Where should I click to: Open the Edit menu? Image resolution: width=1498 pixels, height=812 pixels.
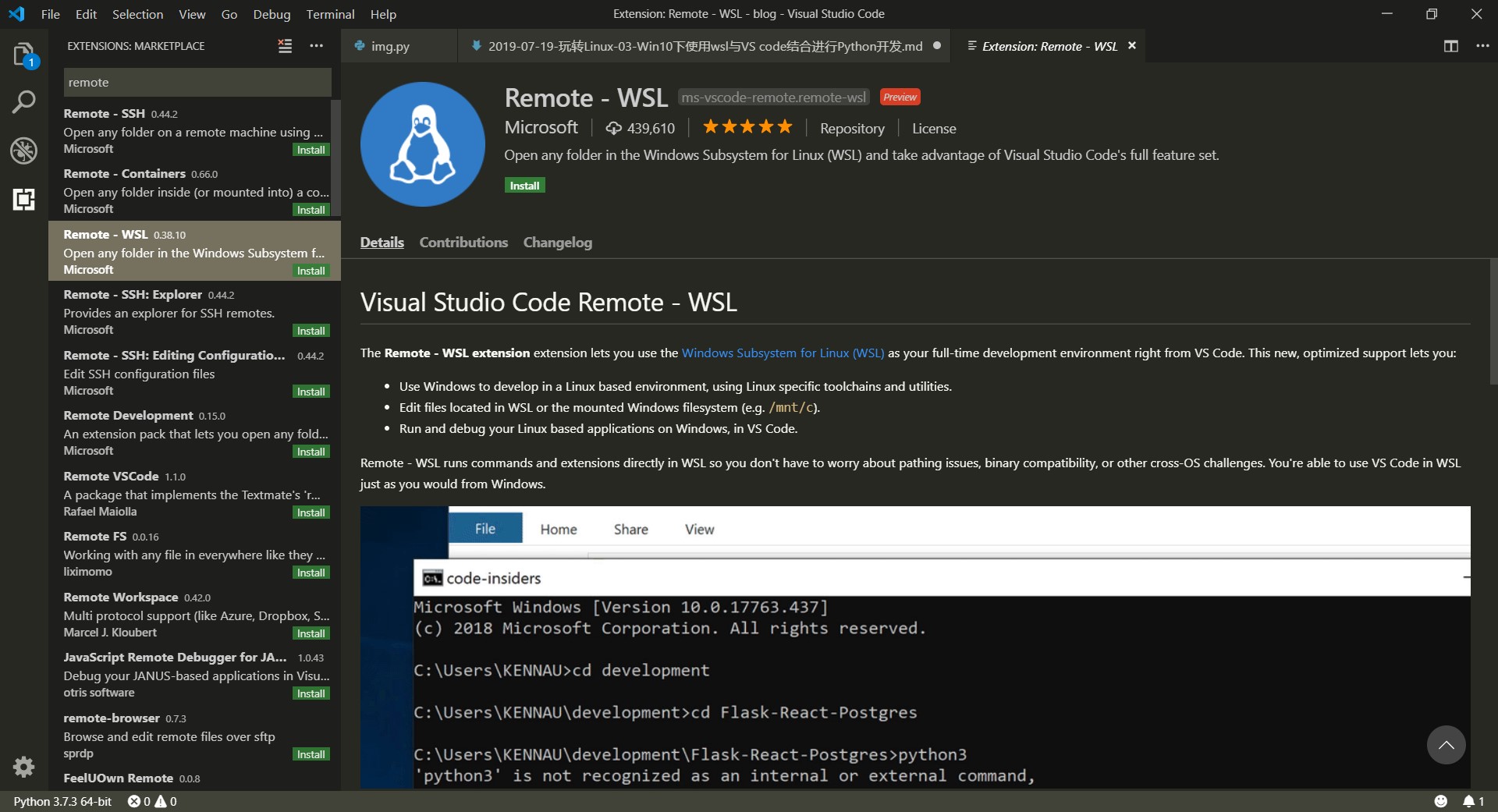[86, 14]
